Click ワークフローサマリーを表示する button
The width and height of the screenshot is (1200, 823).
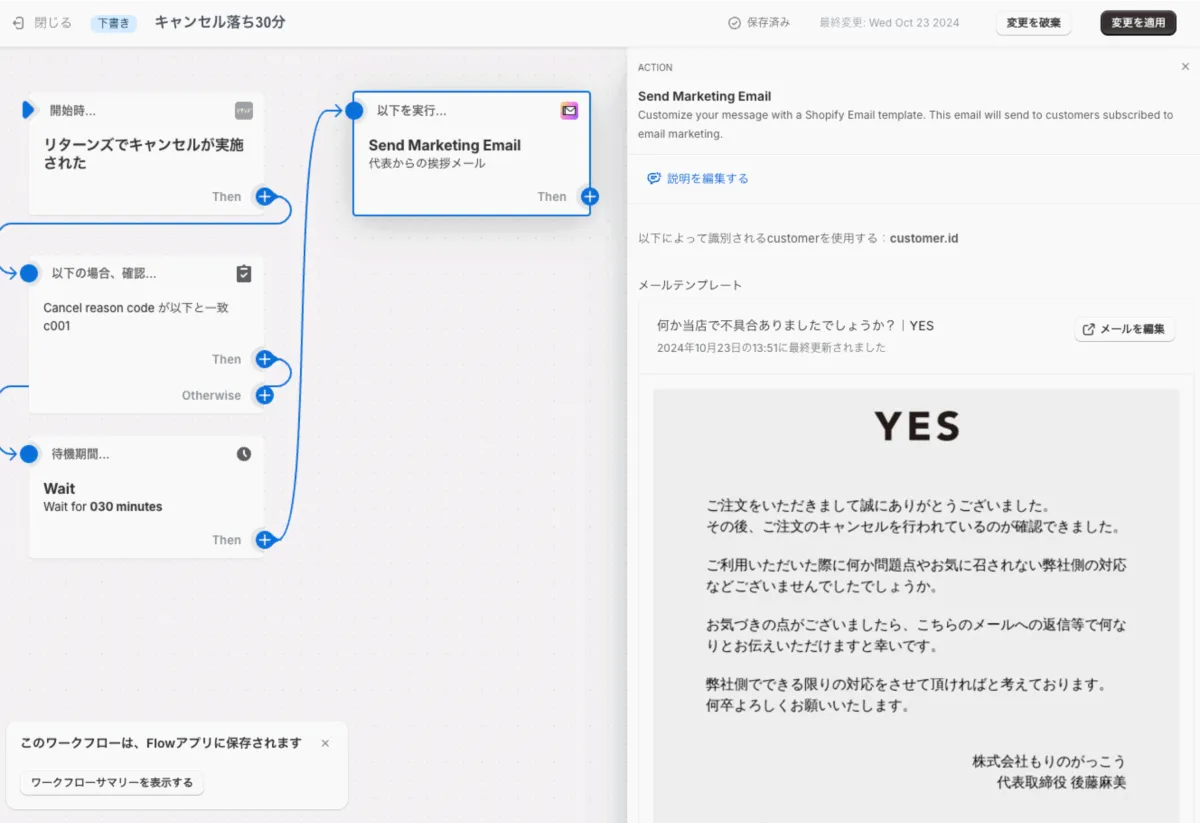110,783
